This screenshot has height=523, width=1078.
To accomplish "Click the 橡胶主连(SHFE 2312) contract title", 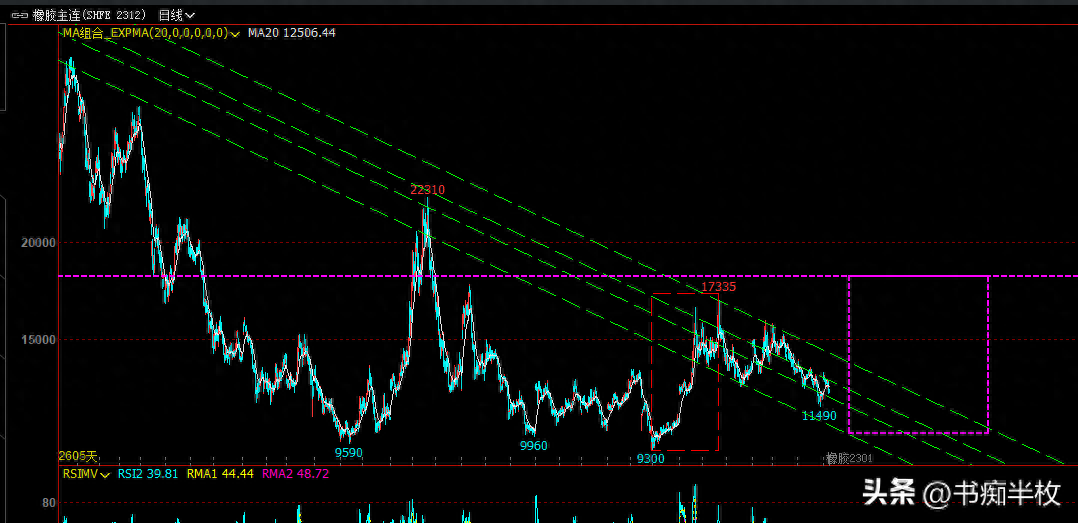I will click(89, 14).
